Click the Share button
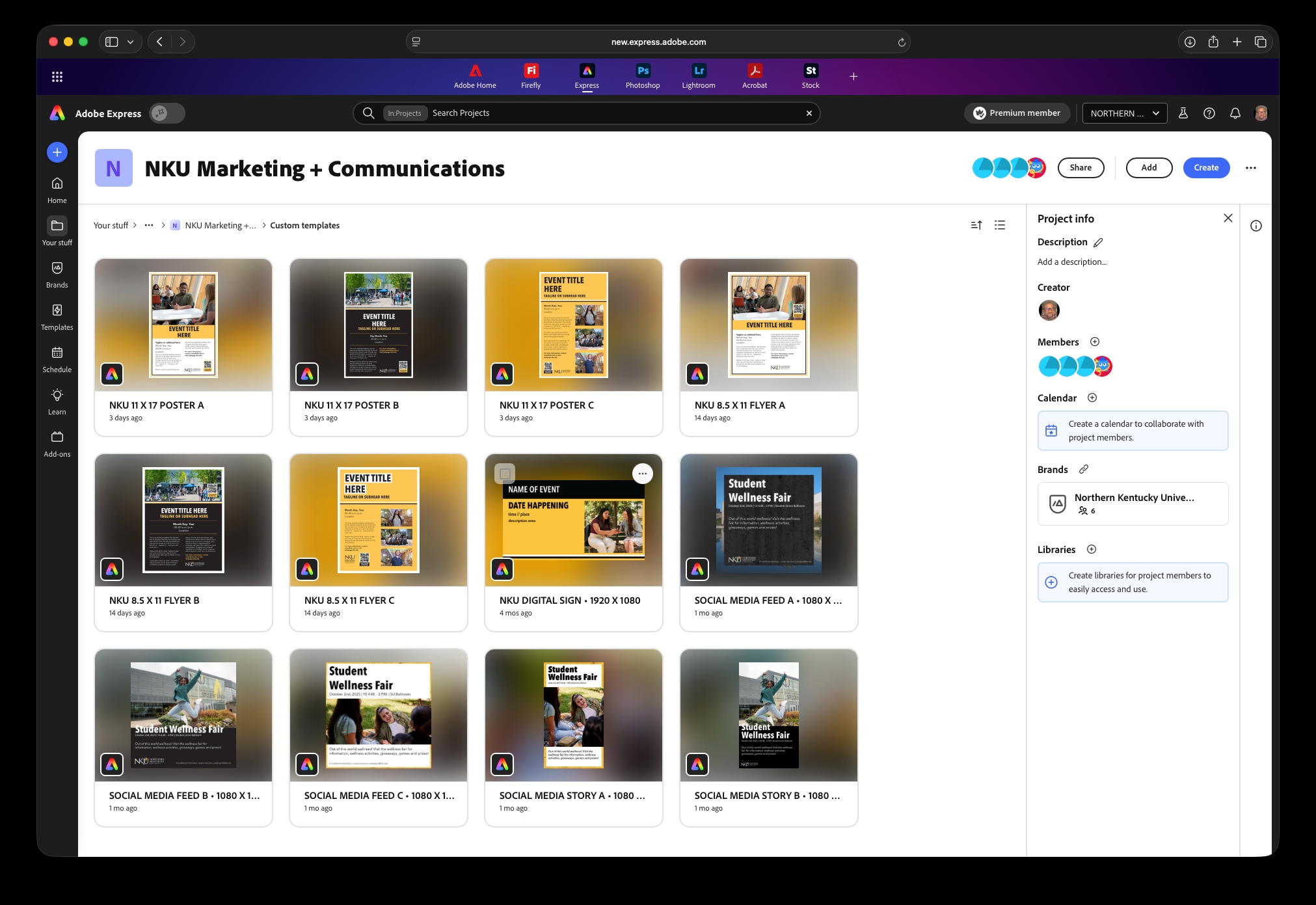The height and width of the screenshot is (905, 1316). point(1081,168)
